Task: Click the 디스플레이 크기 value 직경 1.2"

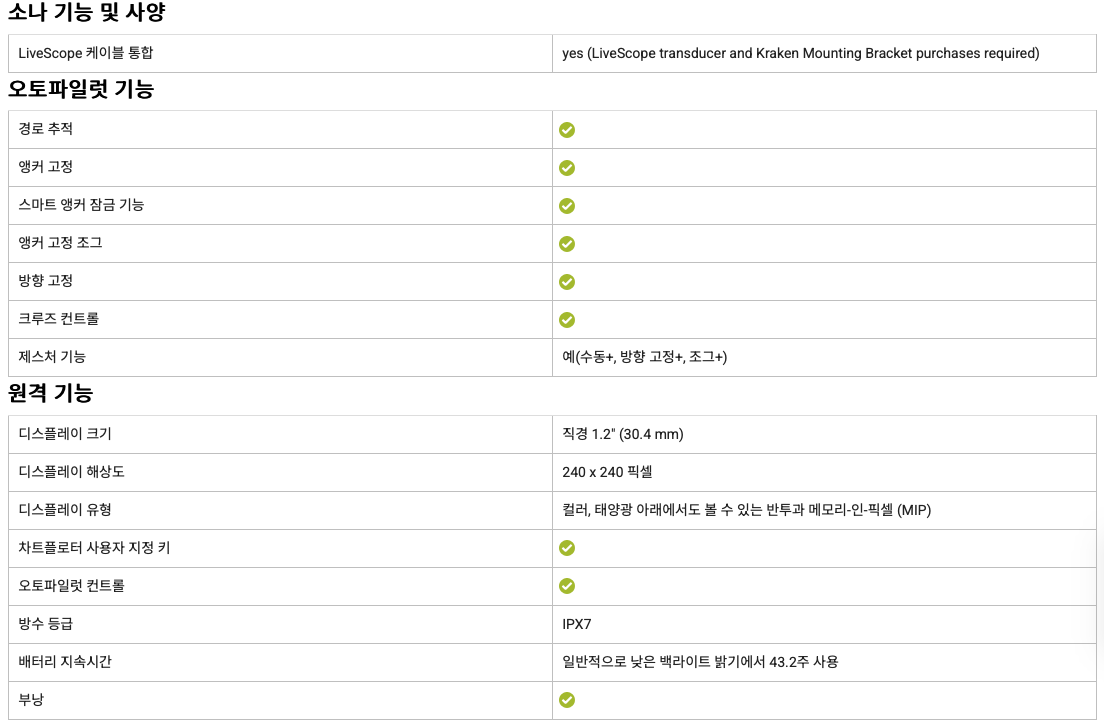Action: [x=622, y=434]
